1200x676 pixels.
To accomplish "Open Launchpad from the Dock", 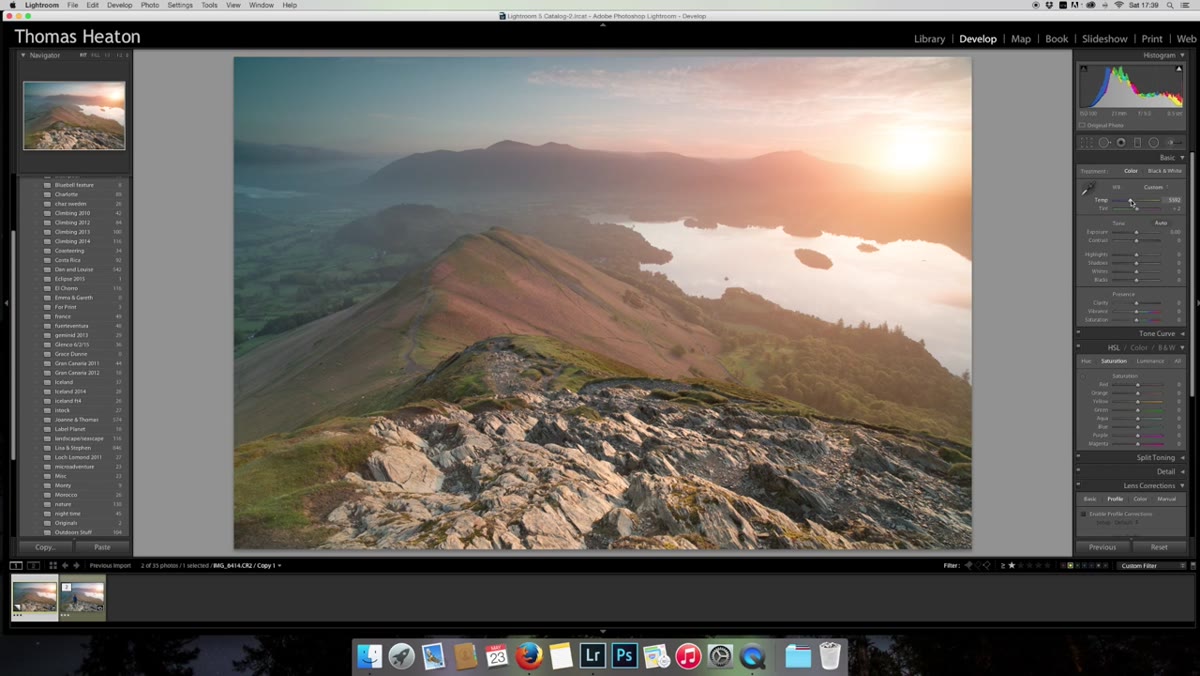I will click(x=402, y=656).
